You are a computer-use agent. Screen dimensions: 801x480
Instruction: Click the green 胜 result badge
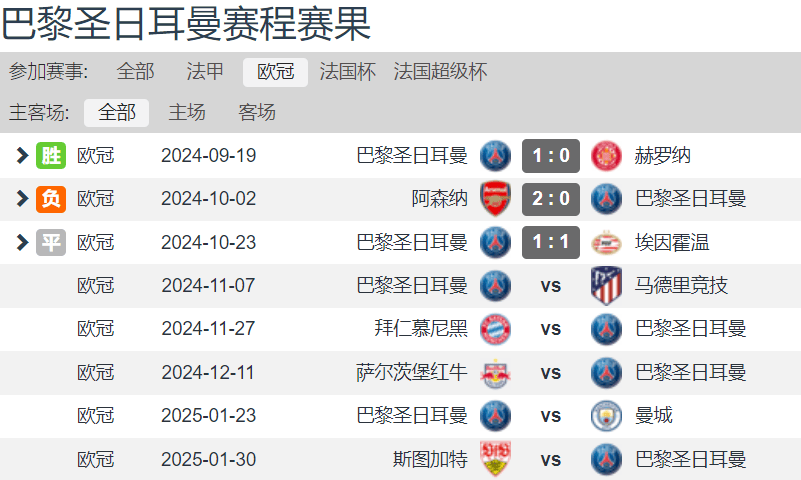pyautogui.click(x=51, y=155)
